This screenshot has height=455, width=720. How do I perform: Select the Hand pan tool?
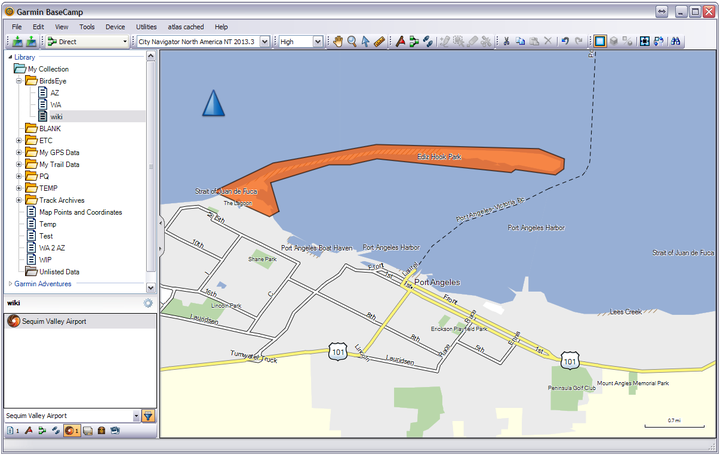[338, 41]
